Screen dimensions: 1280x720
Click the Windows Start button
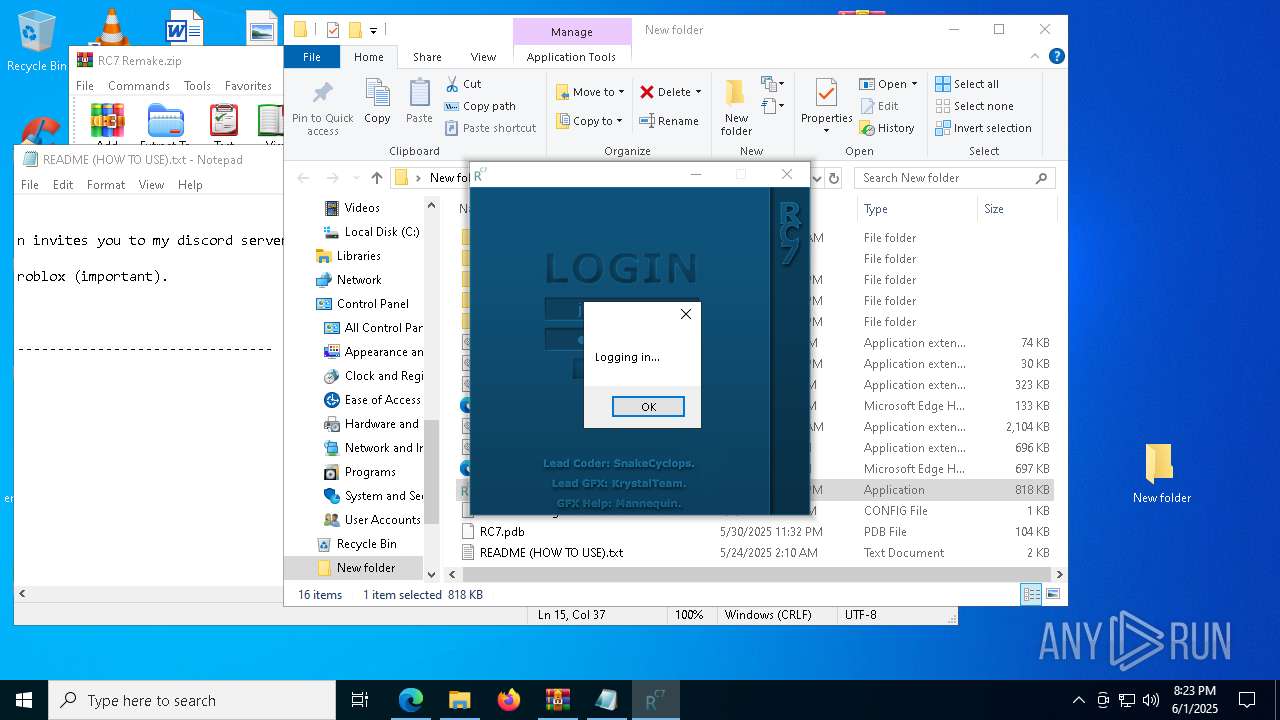(x=24, y=700)
